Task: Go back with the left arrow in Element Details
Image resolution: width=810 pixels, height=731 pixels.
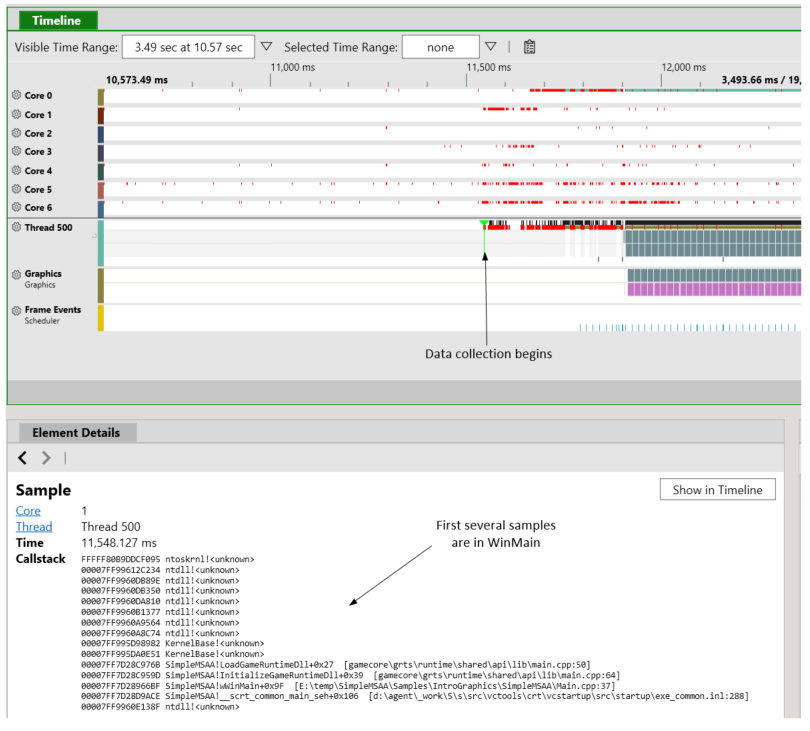Action: pos(22,458)
